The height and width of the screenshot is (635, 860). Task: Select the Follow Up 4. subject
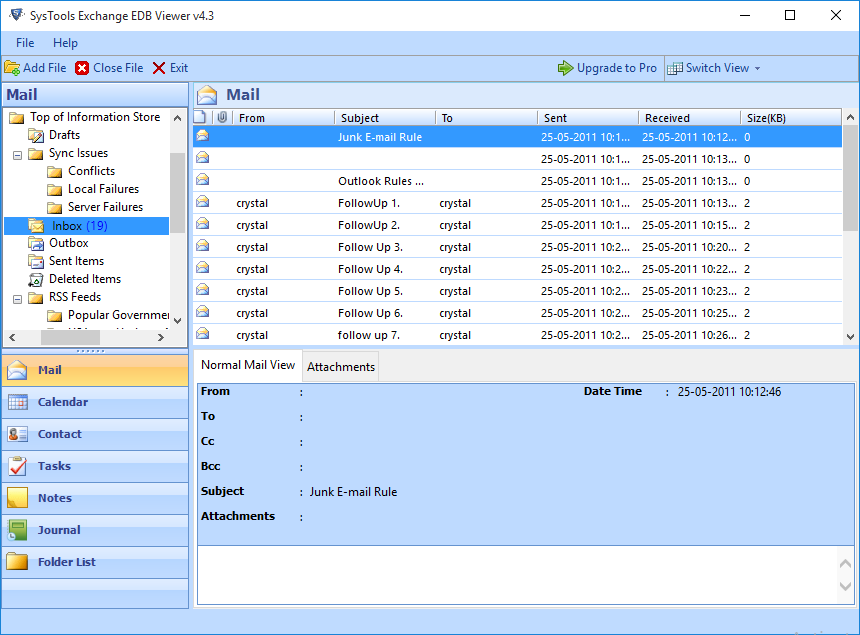(370, 269)
